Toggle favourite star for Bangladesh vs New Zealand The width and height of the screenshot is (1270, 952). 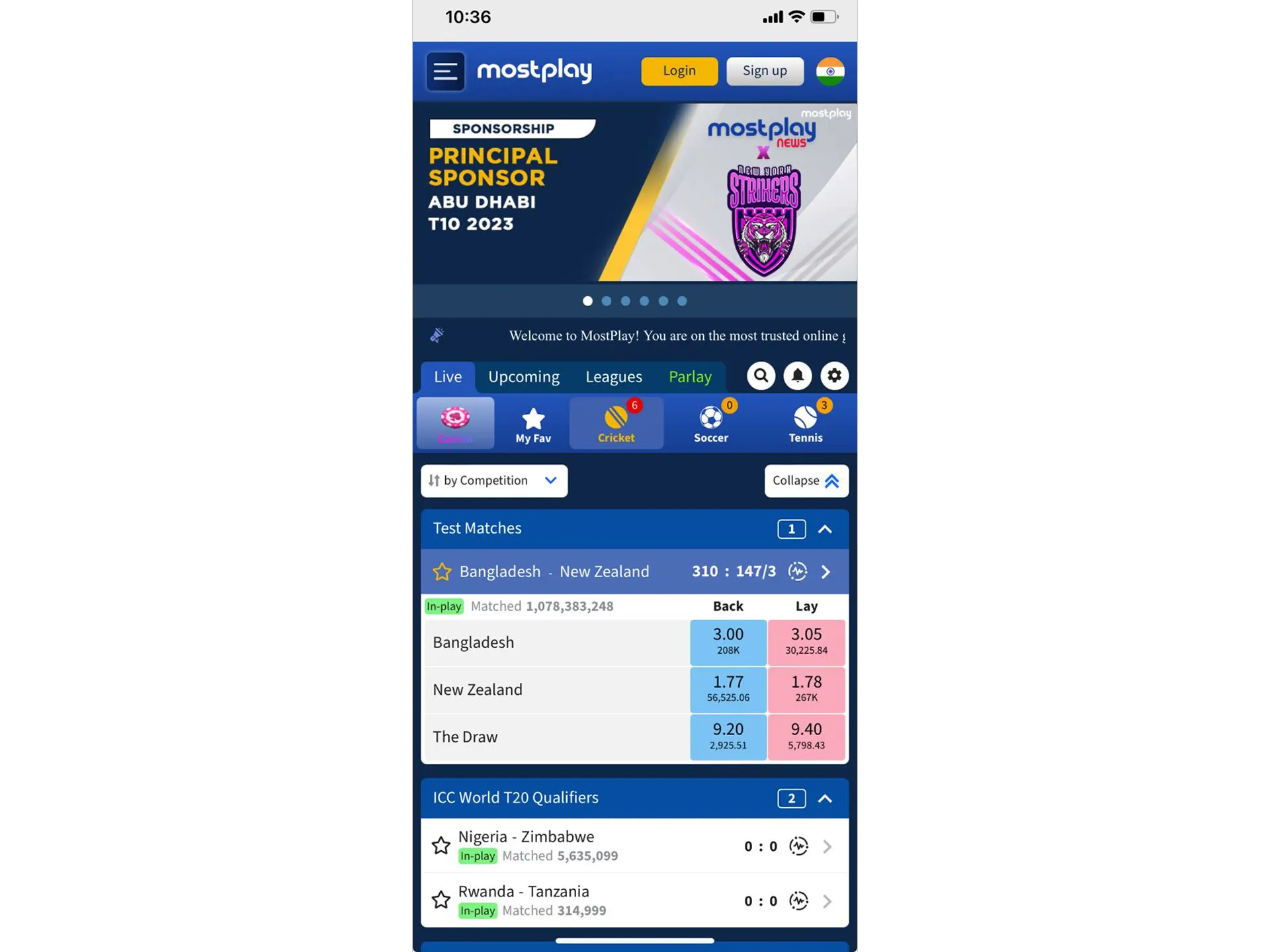pos(441,571)
